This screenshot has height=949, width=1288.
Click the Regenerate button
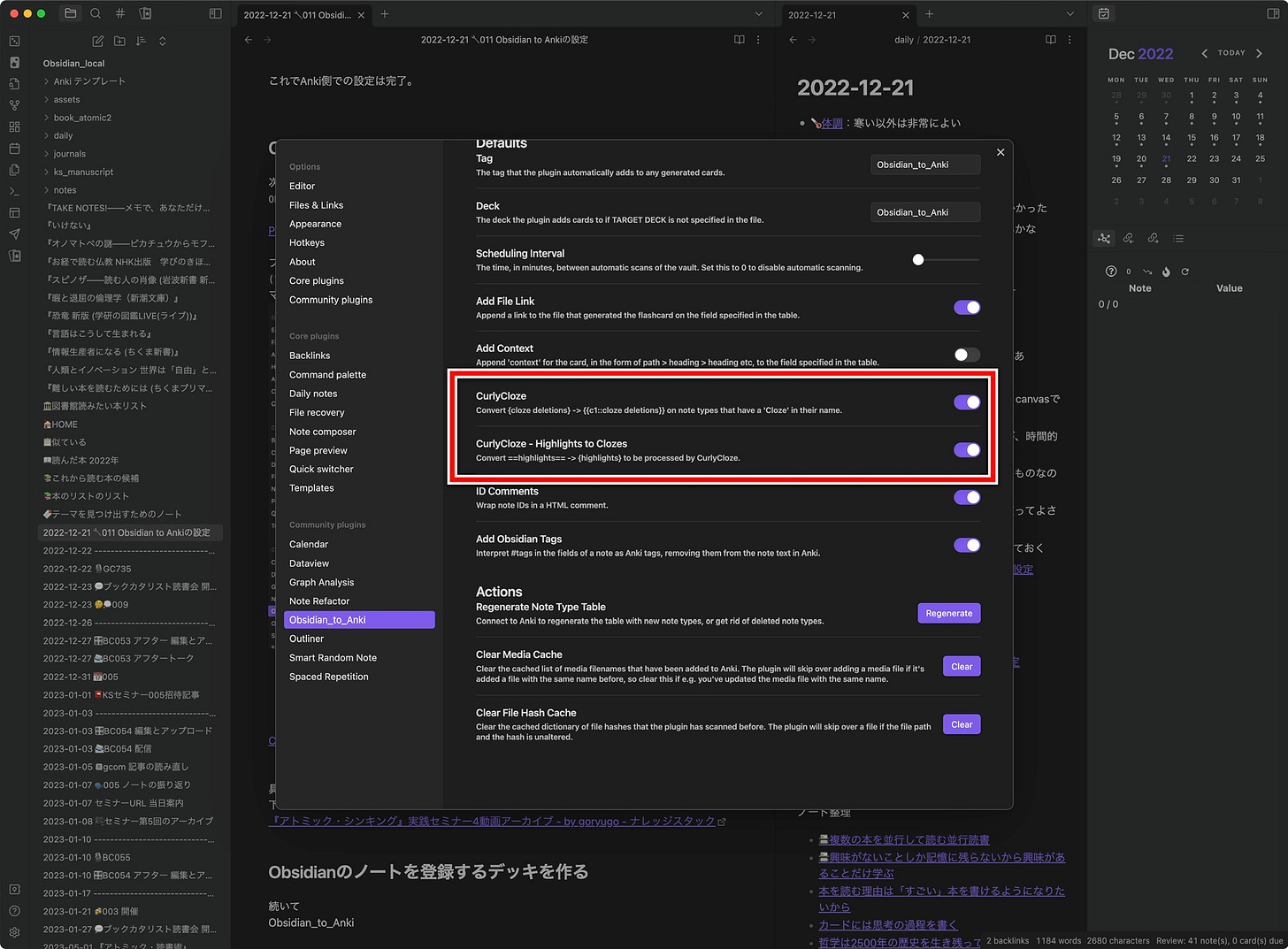(949, 613)
